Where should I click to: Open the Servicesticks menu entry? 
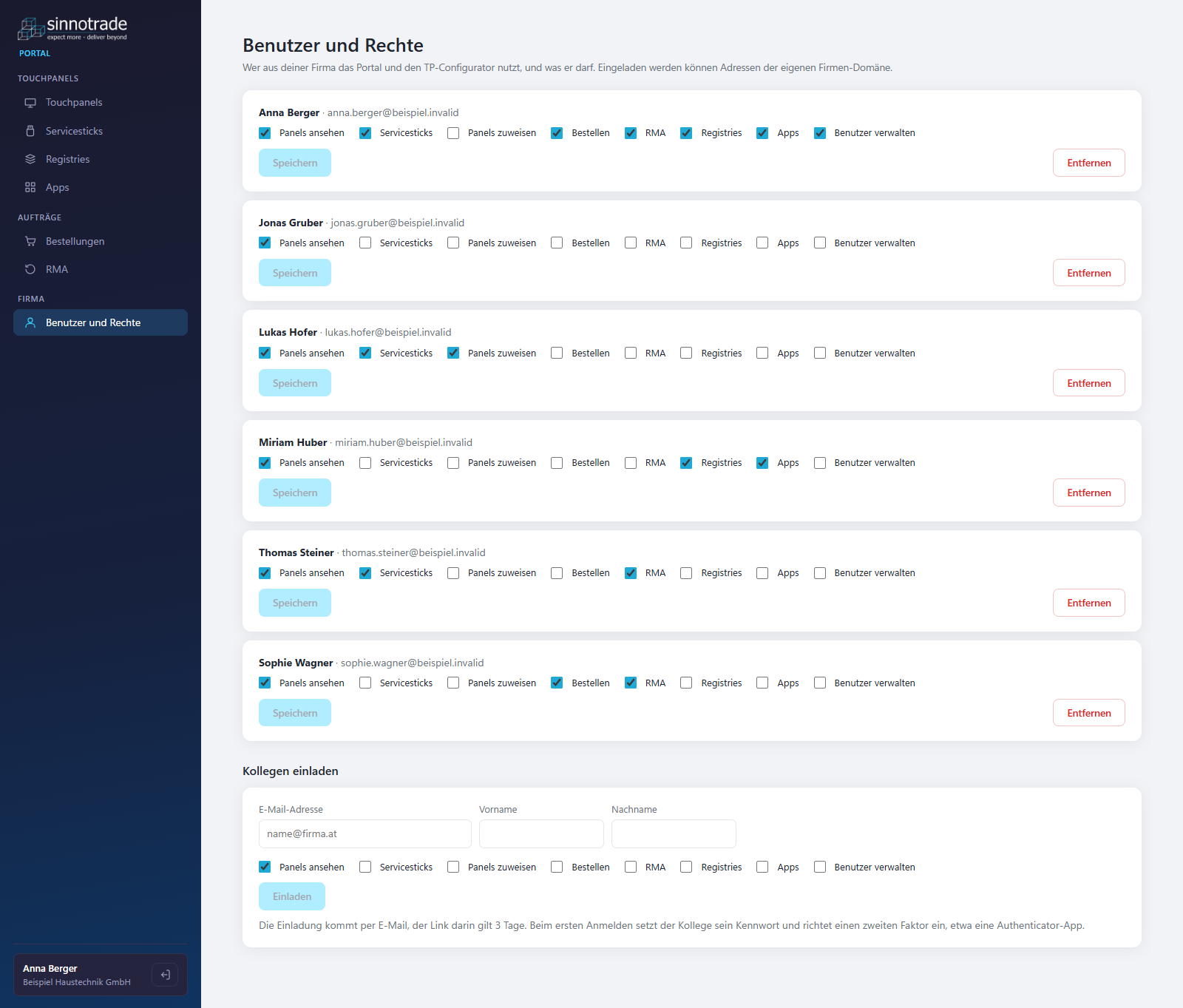pyautogui.click(x=101, y=131)
